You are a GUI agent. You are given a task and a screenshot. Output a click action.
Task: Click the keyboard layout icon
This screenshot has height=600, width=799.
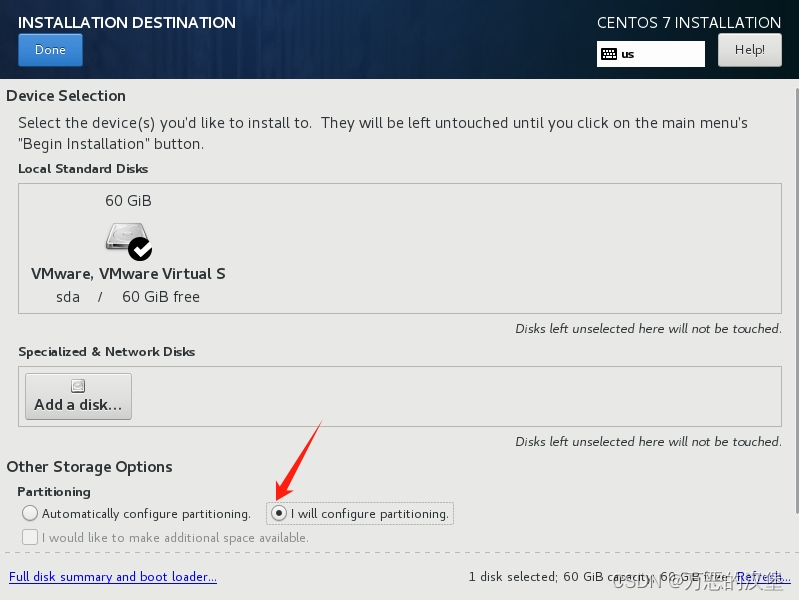[609, 54]
